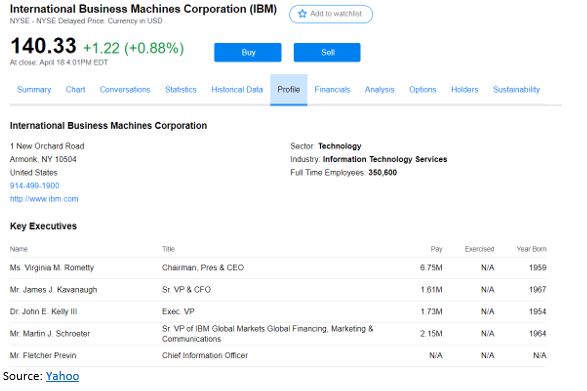587x391 pixels.
Task: Click the 1.73M pay value
Action: point(431,312)
